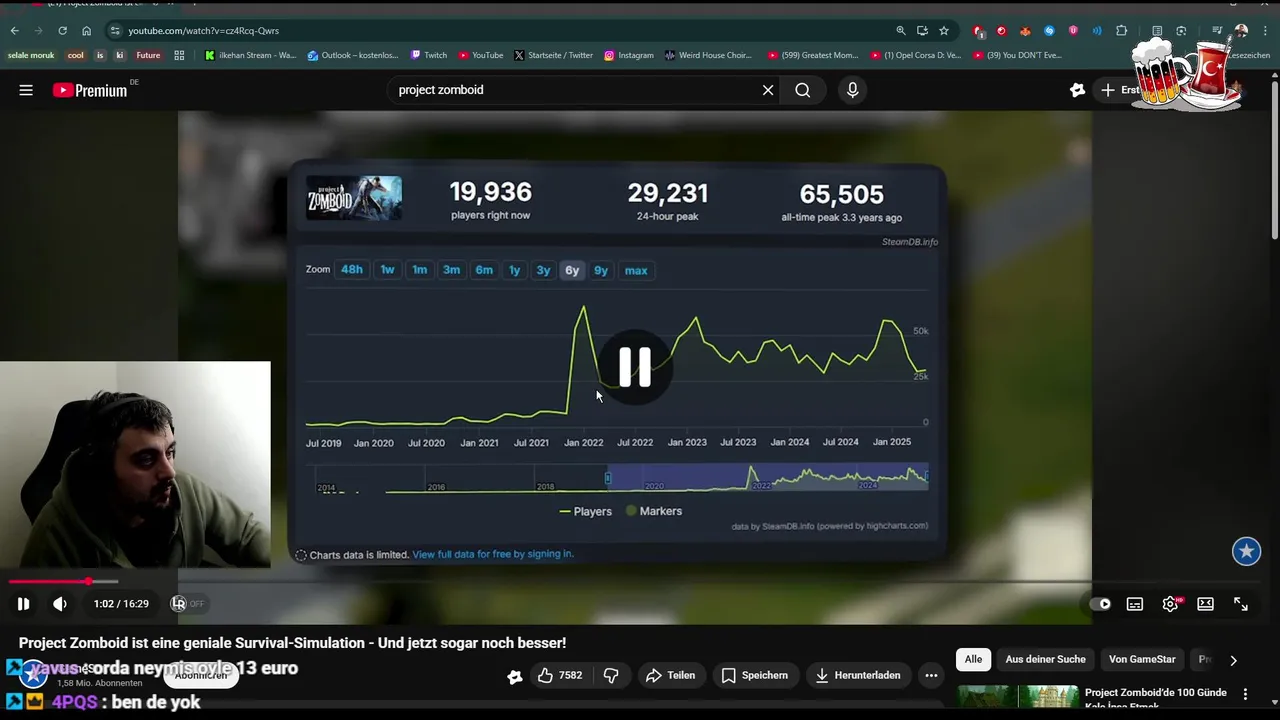This screenshot has height=720, width=1280.
Task: Open the (599) Greatest Mom bookmark
Action: pyautogui.click(x=813, y=55)
